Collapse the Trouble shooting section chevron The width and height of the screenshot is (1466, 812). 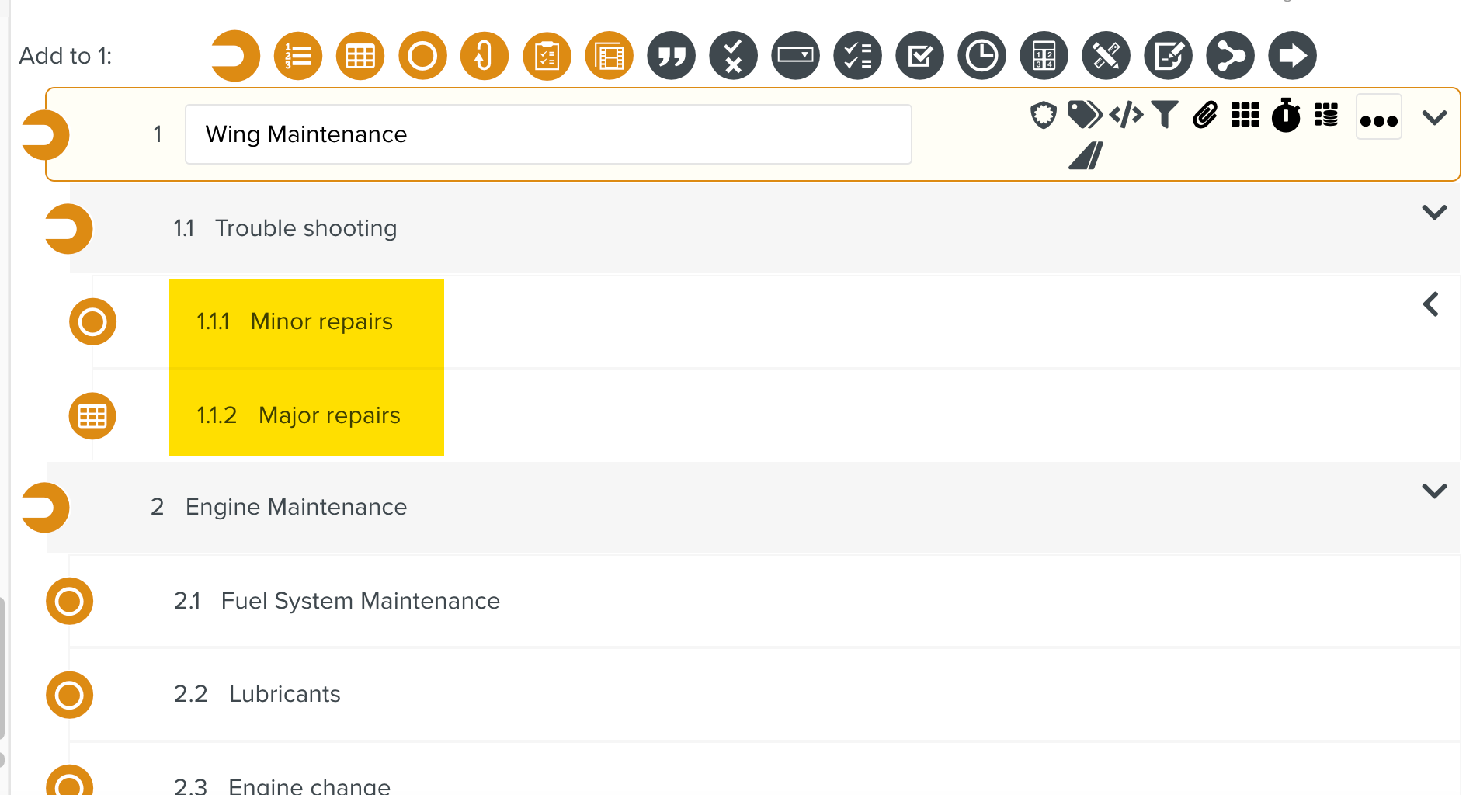click(1433, 212)
